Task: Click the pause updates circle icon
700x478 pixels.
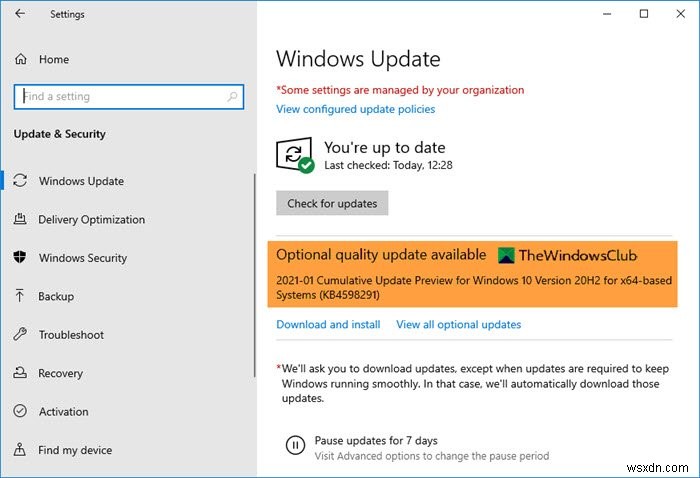Action: tap(295, 445)
